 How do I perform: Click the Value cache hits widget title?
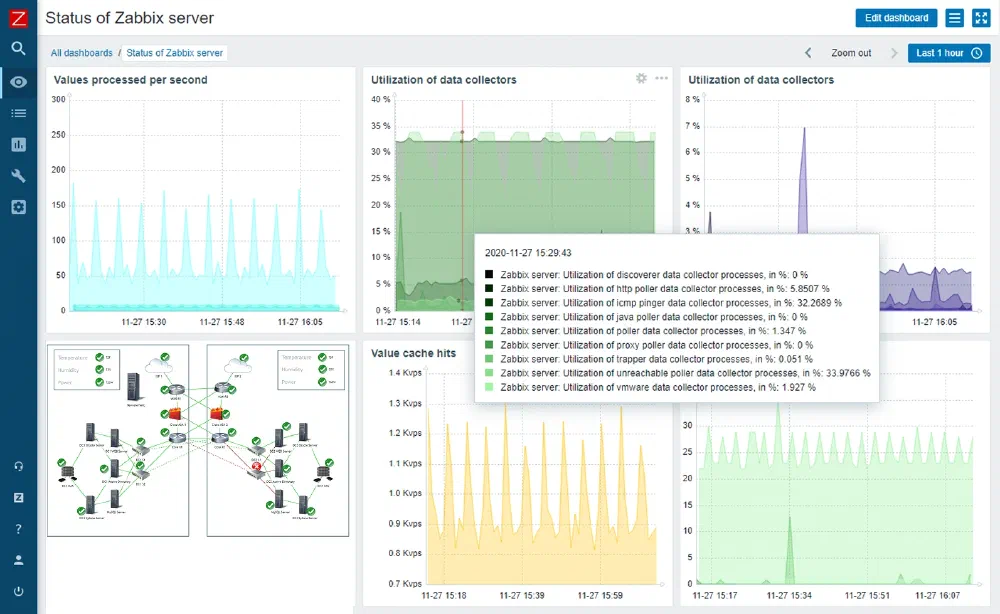click(x=413, y=353)
